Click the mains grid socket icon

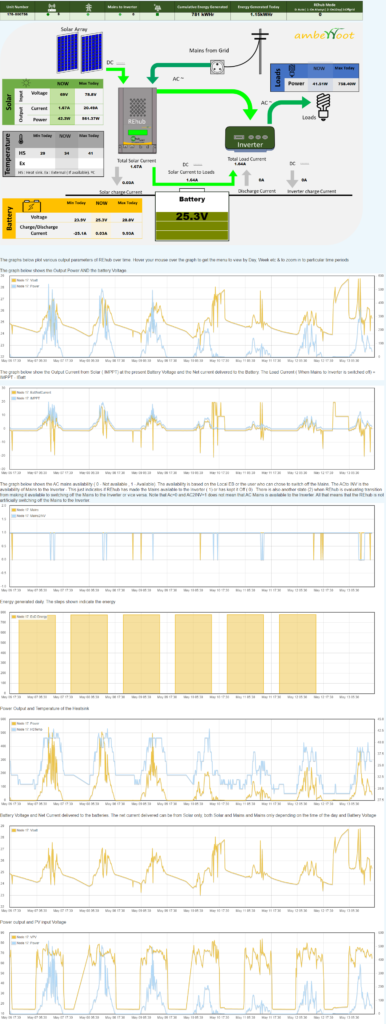[217, 67]
